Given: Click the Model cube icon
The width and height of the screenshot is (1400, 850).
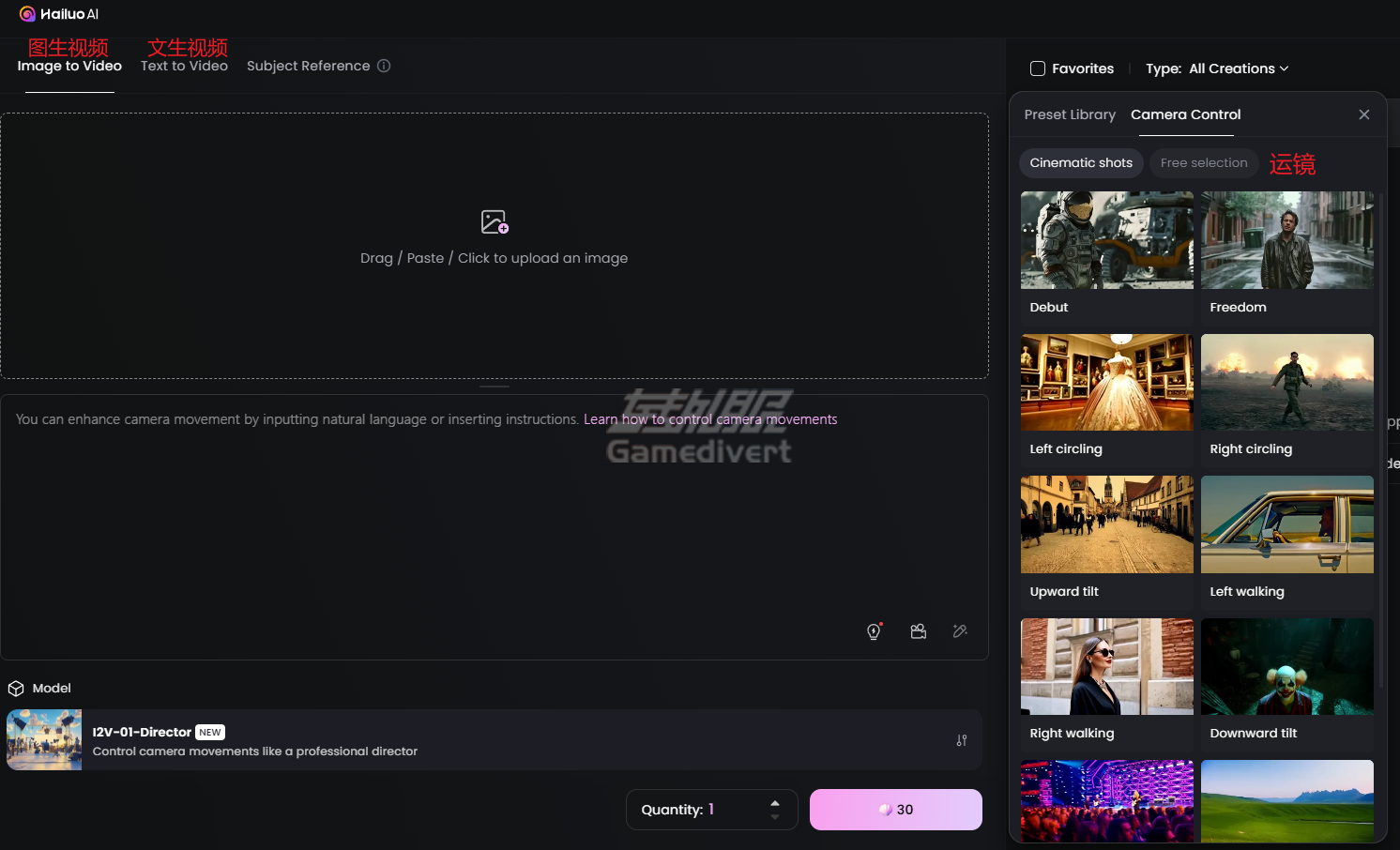Looking at the screenshot, I should [x=16, y=689].
